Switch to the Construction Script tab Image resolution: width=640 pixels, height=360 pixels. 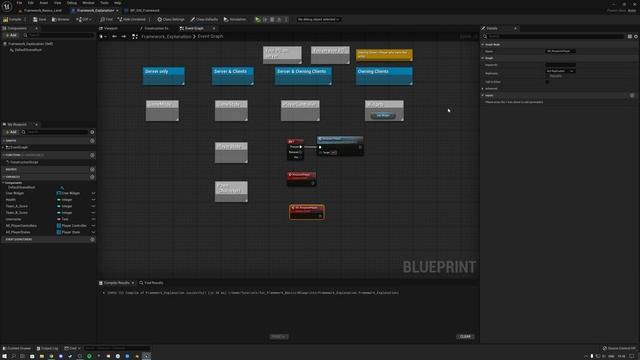pos(155,28)
